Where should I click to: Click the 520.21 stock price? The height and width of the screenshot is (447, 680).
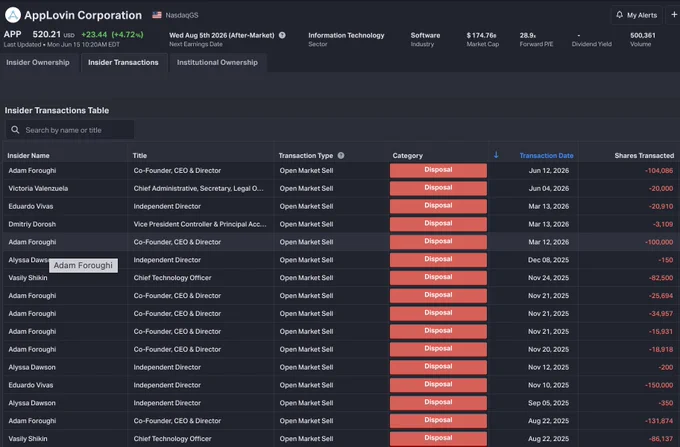(x=47, y=34)
